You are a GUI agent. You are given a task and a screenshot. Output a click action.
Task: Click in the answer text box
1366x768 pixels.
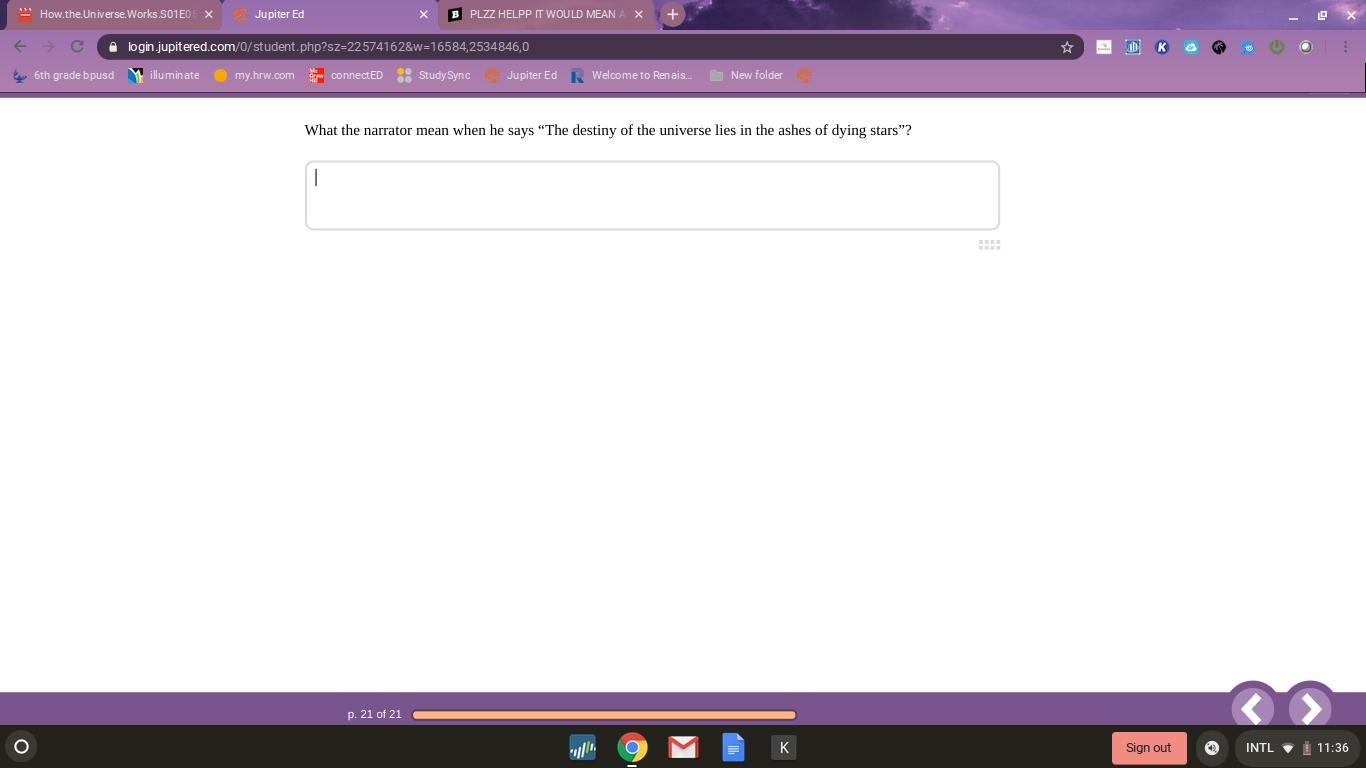[652, 195]
